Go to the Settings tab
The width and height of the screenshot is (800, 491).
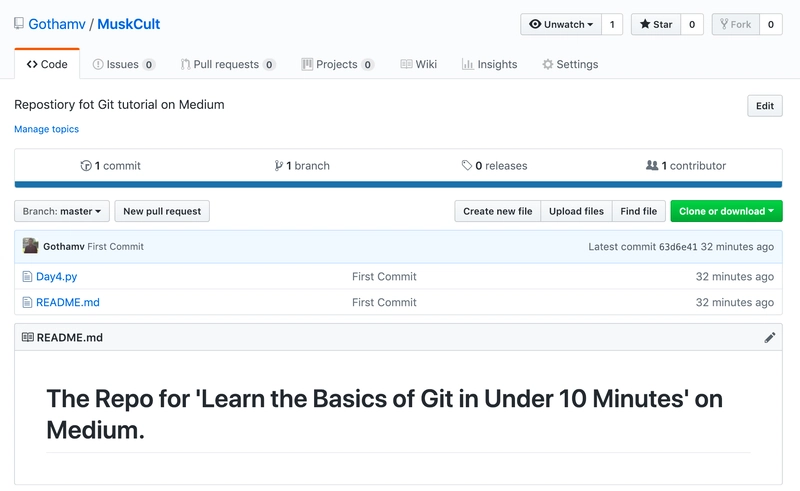tap(570, 64)
